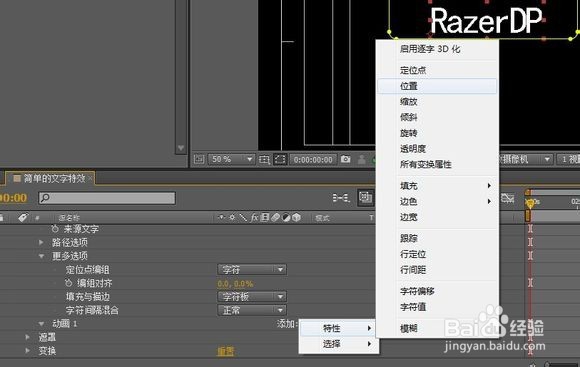The width and height of the screenshot is (580, 367).
Task: Select the 简单的文字特效 timeline tab
Action: pos(50,179)
